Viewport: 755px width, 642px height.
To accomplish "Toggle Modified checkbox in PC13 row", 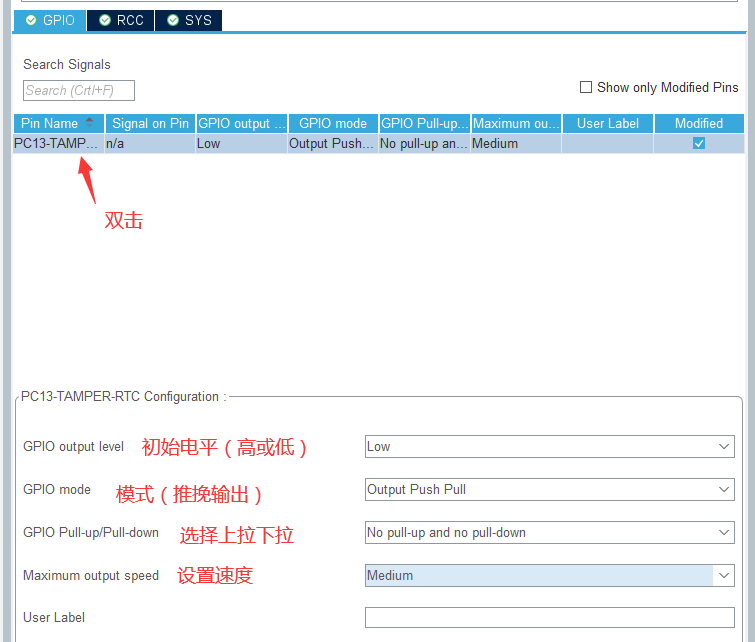I will pyautogui.click(x=699, y=144).
